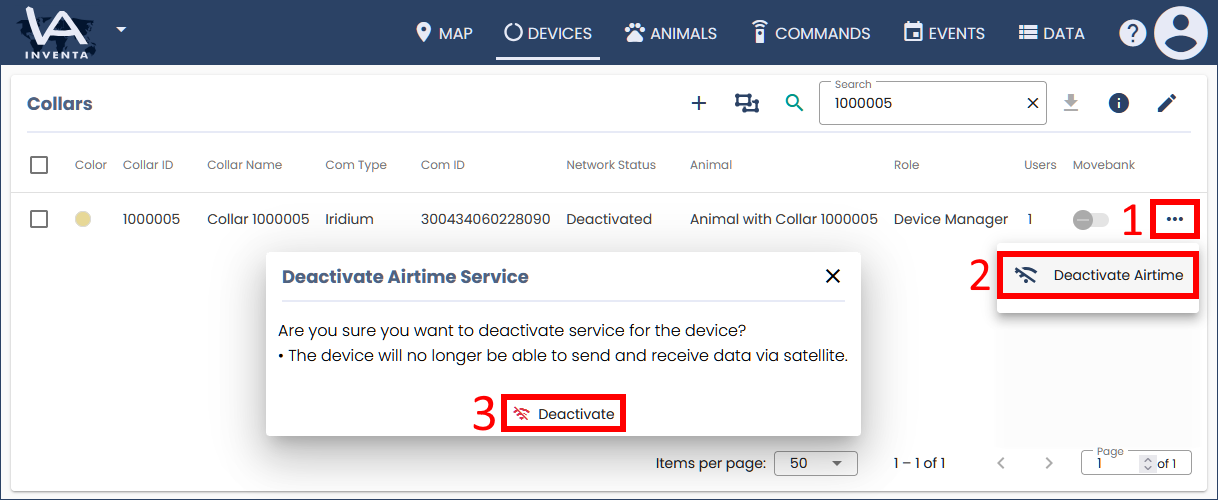1218x500 pixels.
Task: Toggle the Movebank switch for Collar 1000005
Action: 1090,219
